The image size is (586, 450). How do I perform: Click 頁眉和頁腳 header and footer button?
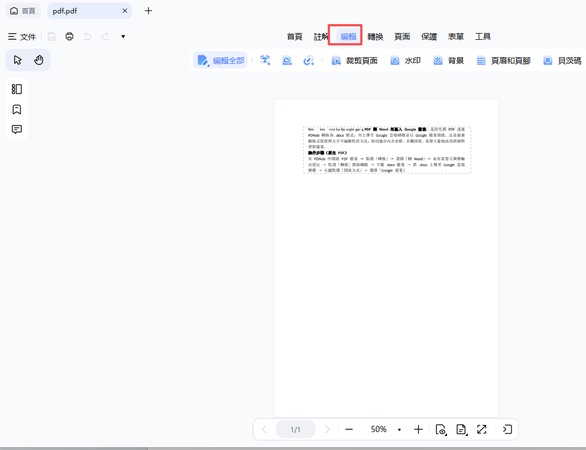coord(503,60)
